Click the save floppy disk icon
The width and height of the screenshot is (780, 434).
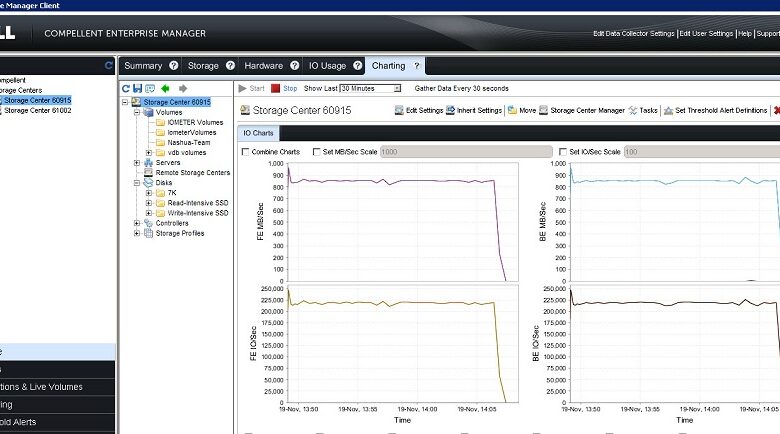pos(137,89)
